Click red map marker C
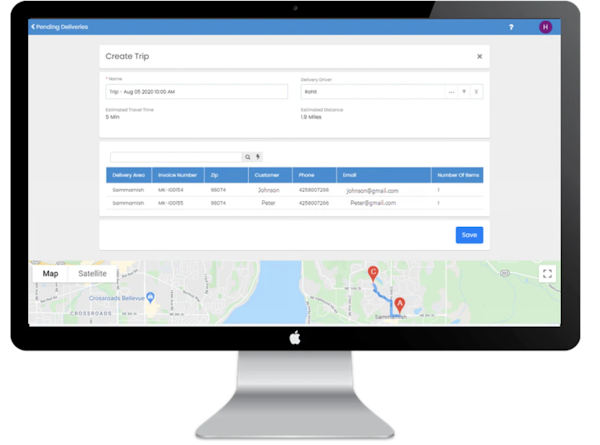Image resolution: width=600 pixels, height=445 pixels. point(373,273)
